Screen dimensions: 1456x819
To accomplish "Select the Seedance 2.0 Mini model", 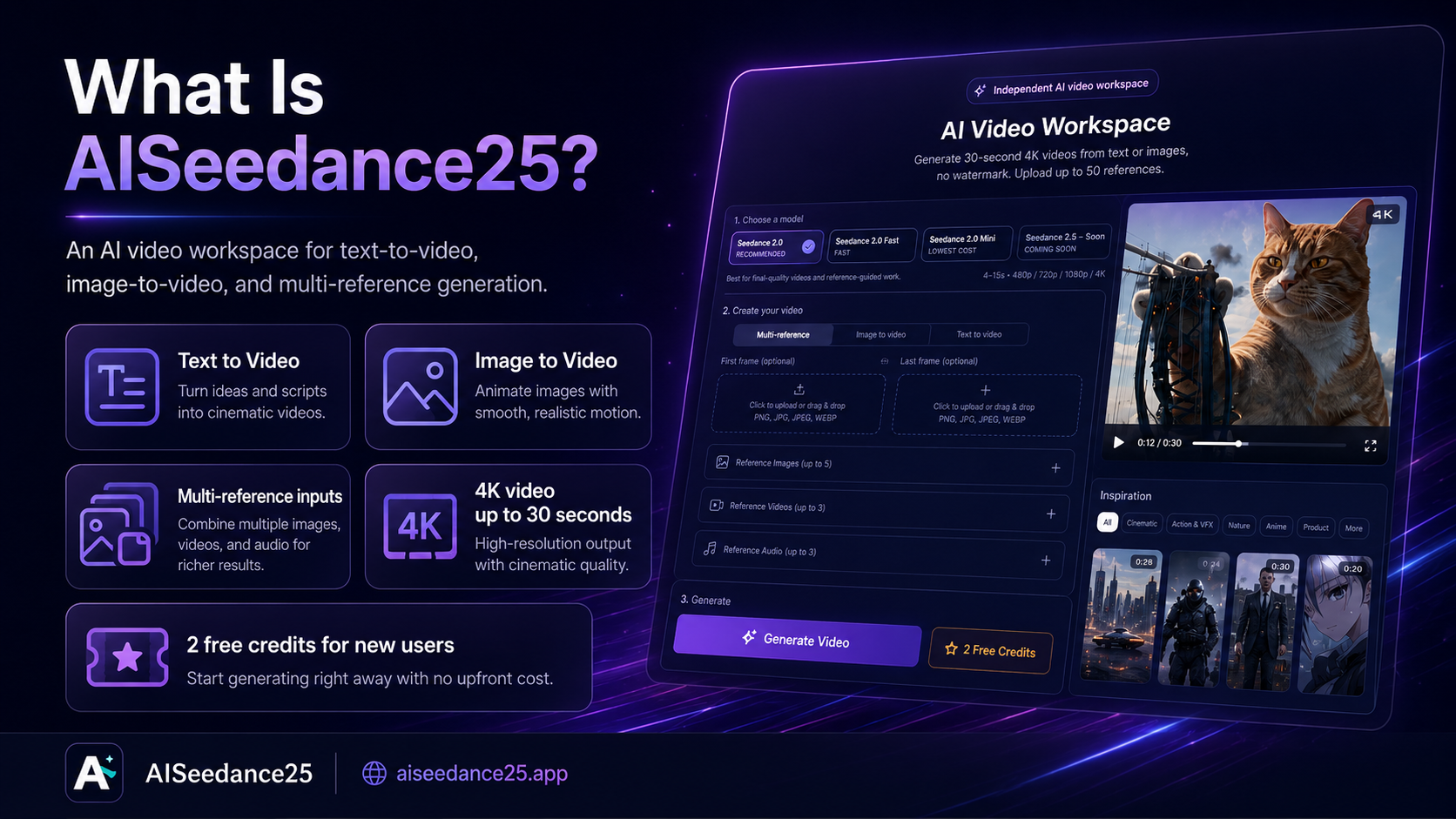I will point(967,244).
